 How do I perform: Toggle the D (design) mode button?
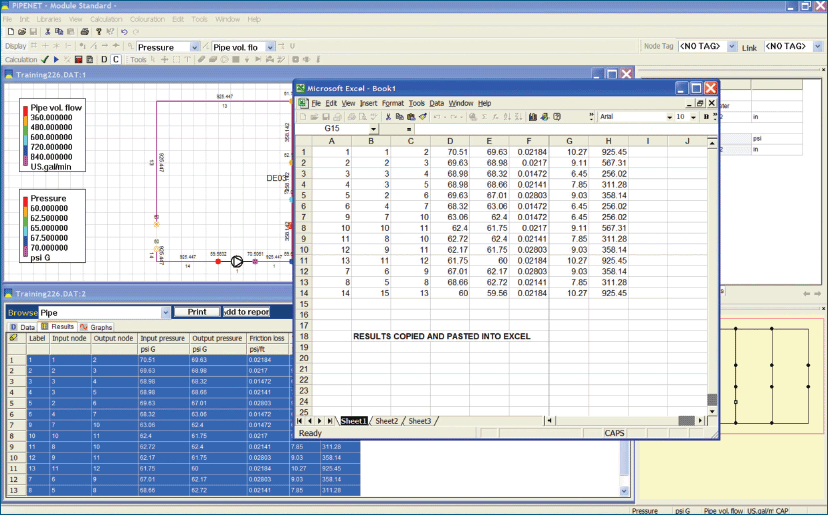[104, 60]
